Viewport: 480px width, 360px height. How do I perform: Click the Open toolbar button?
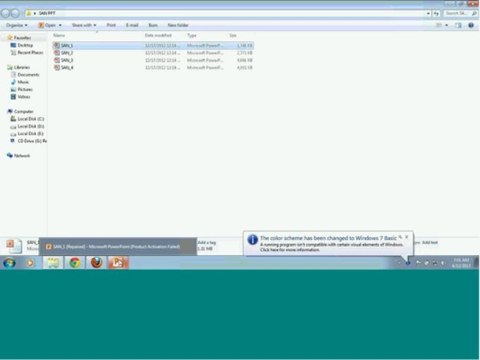pos(47,25)
